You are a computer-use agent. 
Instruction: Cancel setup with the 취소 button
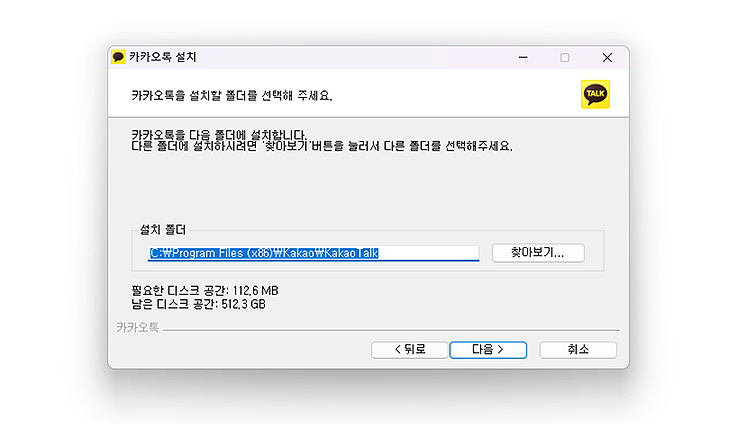(x=578, y=350)
